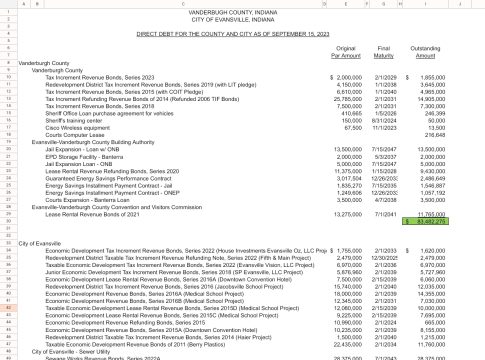Select the Vanderburgh County, Indiana title cell

coord(233,12)
